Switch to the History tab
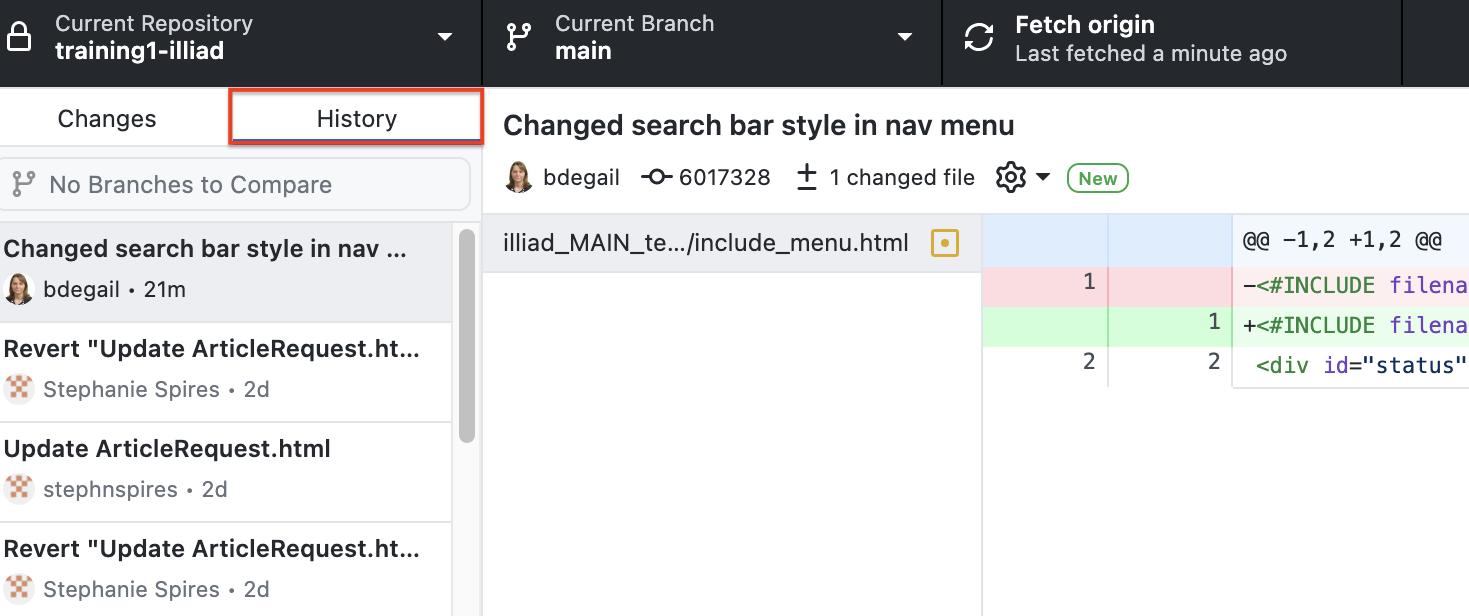1469x616 pixels. pyautogui.click(x=355, y=118)
